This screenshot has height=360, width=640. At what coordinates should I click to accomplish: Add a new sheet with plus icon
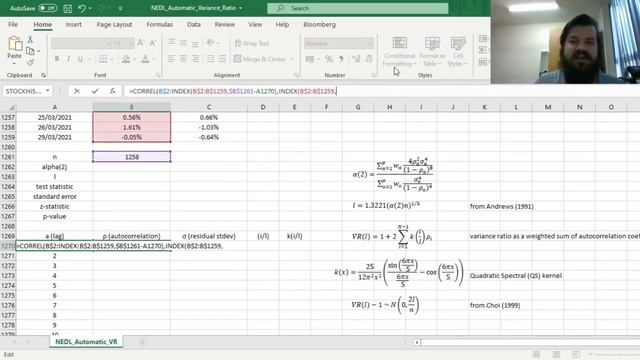click(143, 342)
